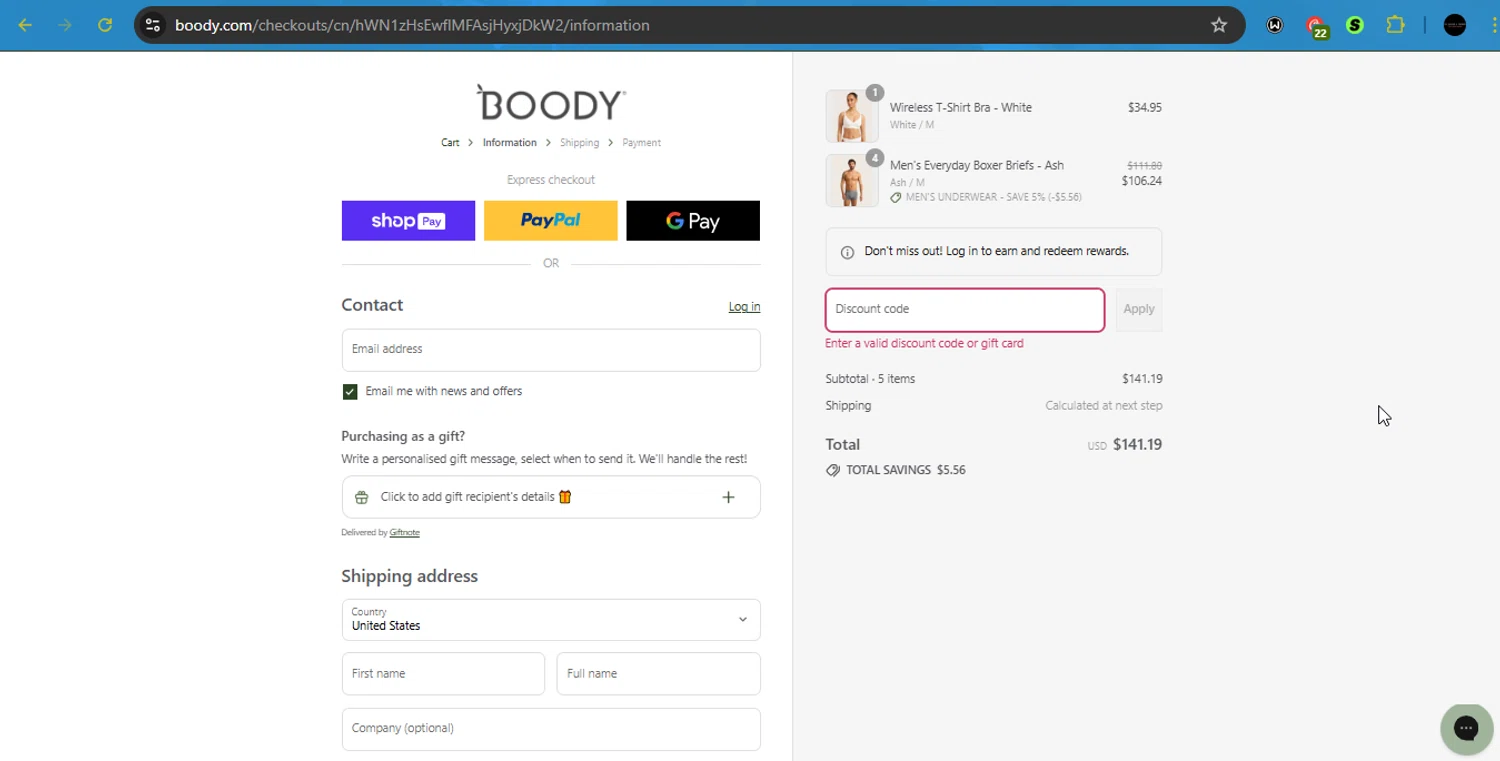The width and height of the screenshot is (1500, 761).
Task: Click the info icon beside rewards notice
Action: click(847, 252)
